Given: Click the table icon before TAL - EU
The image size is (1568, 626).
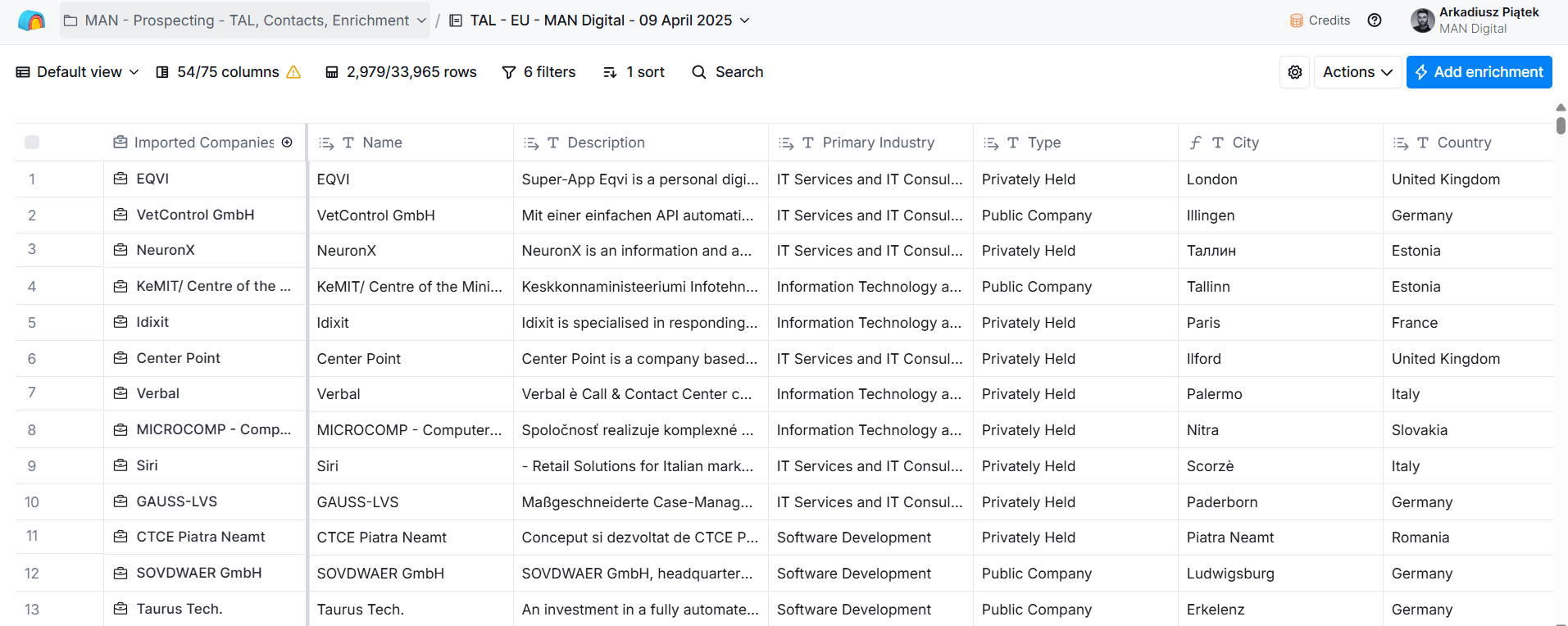Looking at the screenshot, I should click(x=456, y=20).
